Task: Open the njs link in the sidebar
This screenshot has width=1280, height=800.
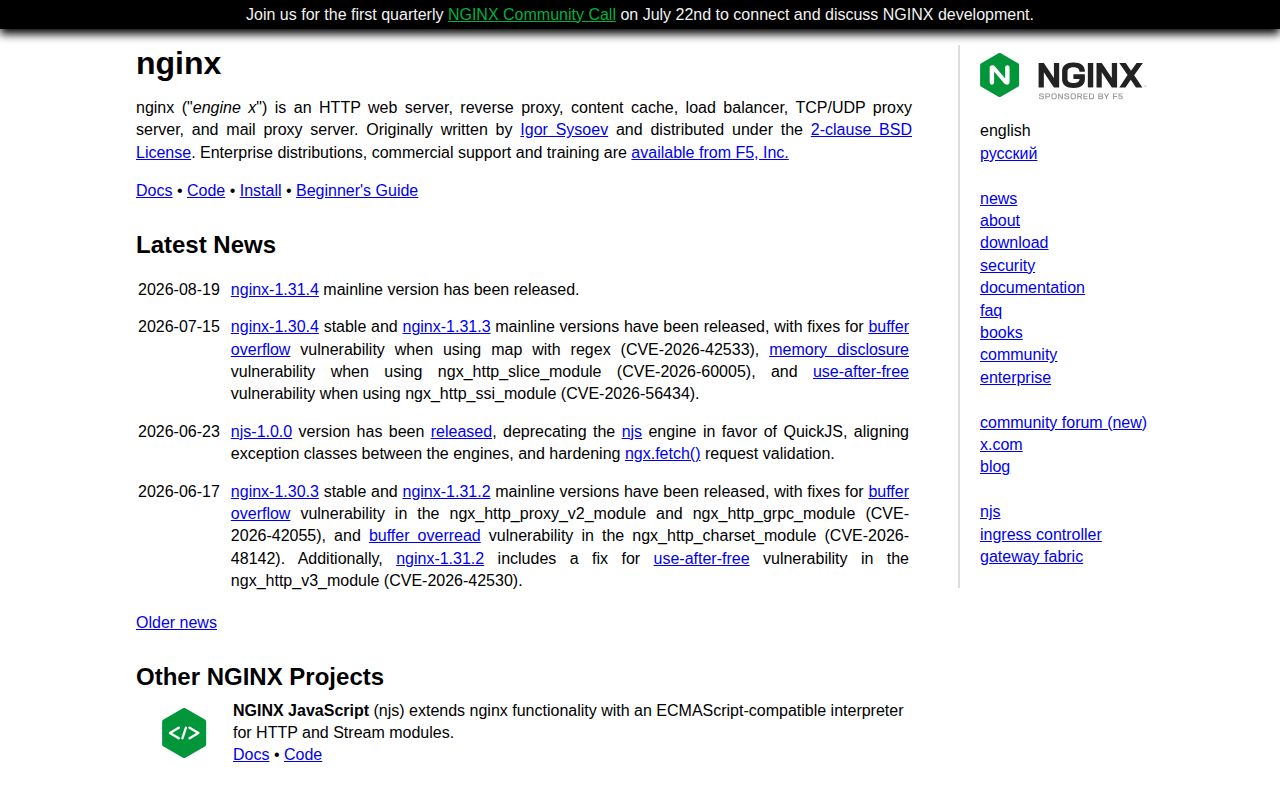Action: pyautogui.click(x=990, y=512)
